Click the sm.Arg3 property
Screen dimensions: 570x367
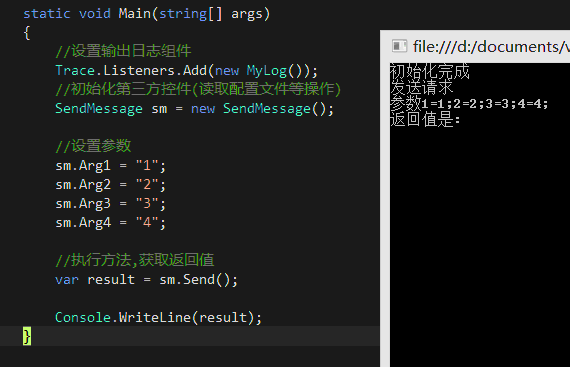tap(83, 204)
